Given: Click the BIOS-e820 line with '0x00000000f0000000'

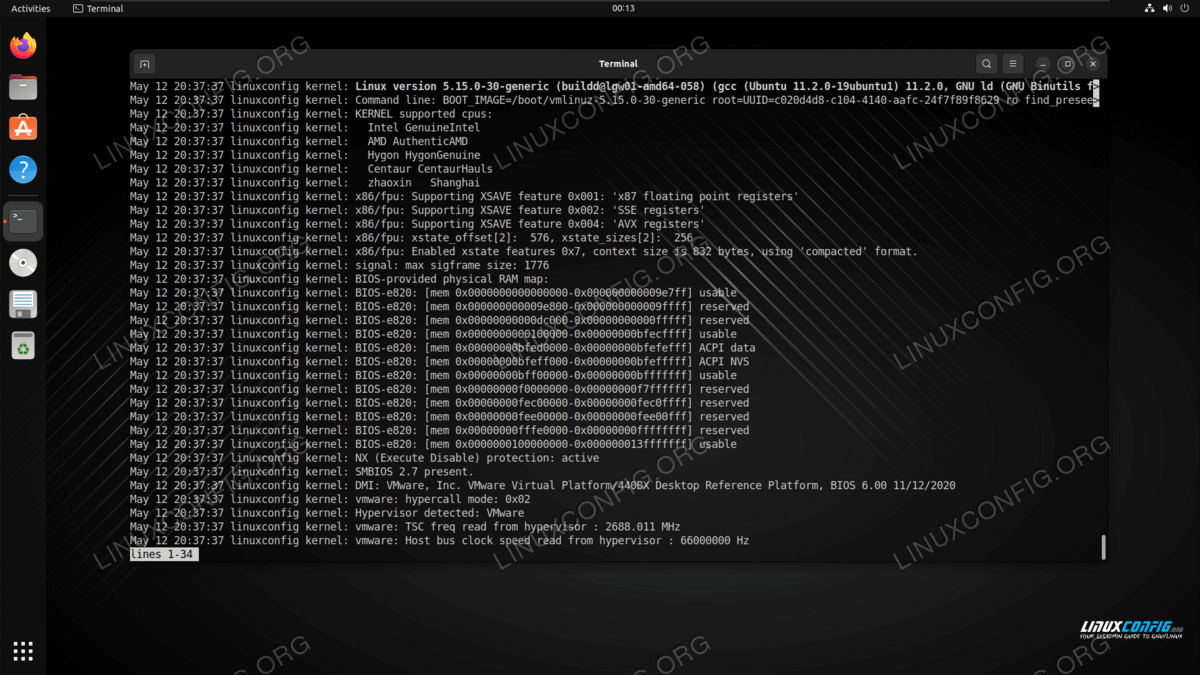Looking at the screenshot, I should (439, 389).
